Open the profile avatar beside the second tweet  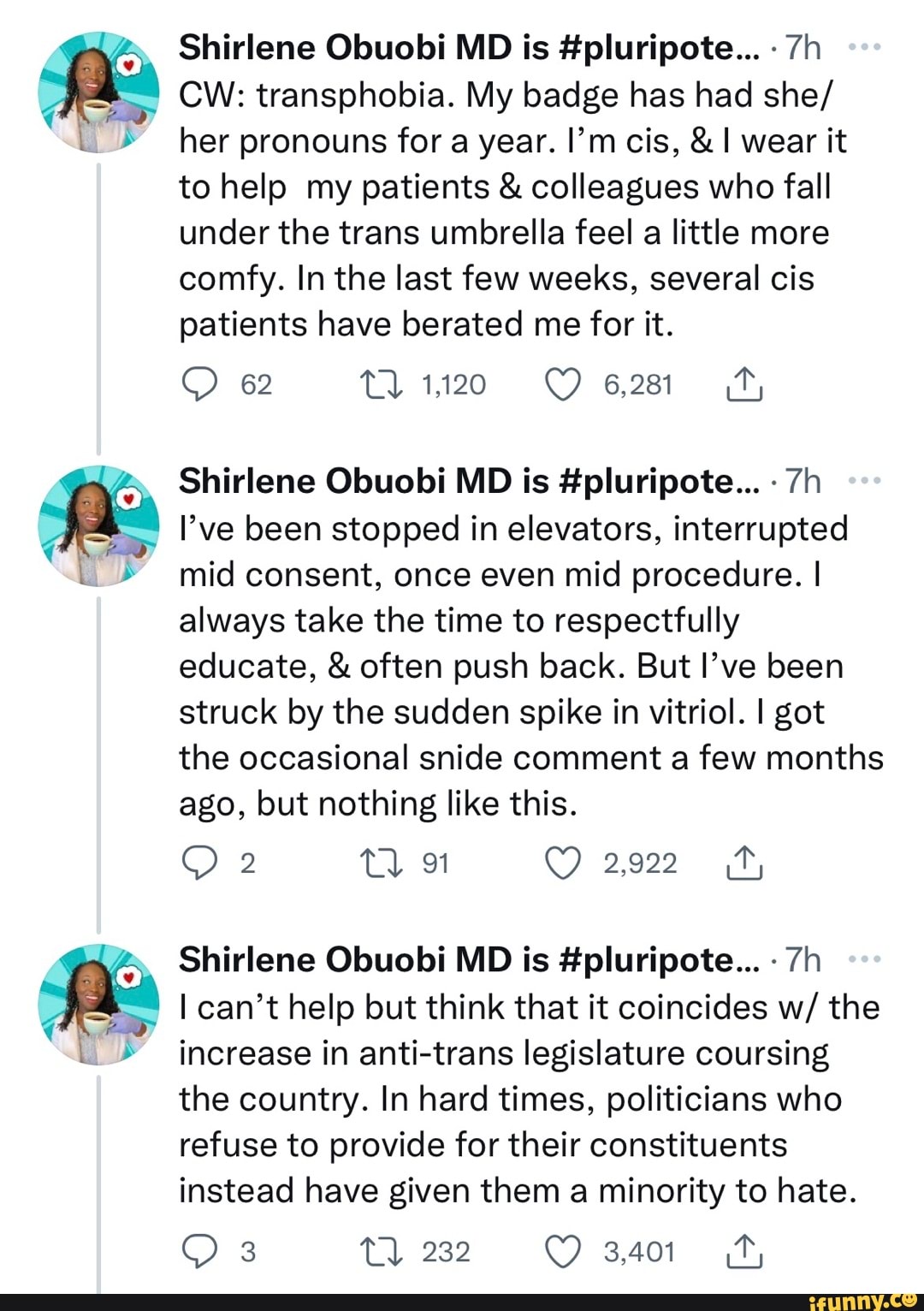[x=98, y=525]
